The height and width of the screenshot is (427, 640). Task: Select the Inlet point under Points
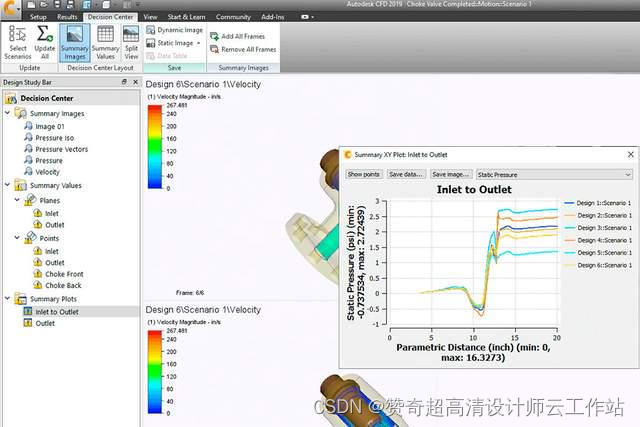pos(46,251)
